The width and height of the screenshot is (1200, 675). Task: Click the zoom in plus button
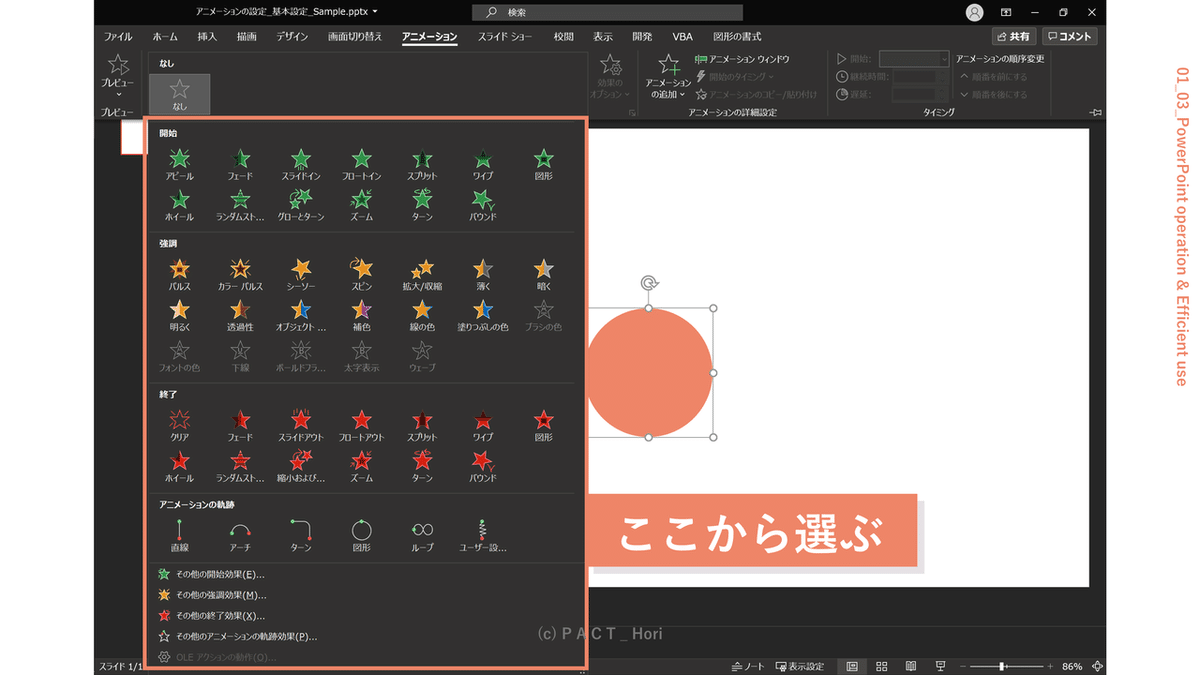[x=1050, y=666]
